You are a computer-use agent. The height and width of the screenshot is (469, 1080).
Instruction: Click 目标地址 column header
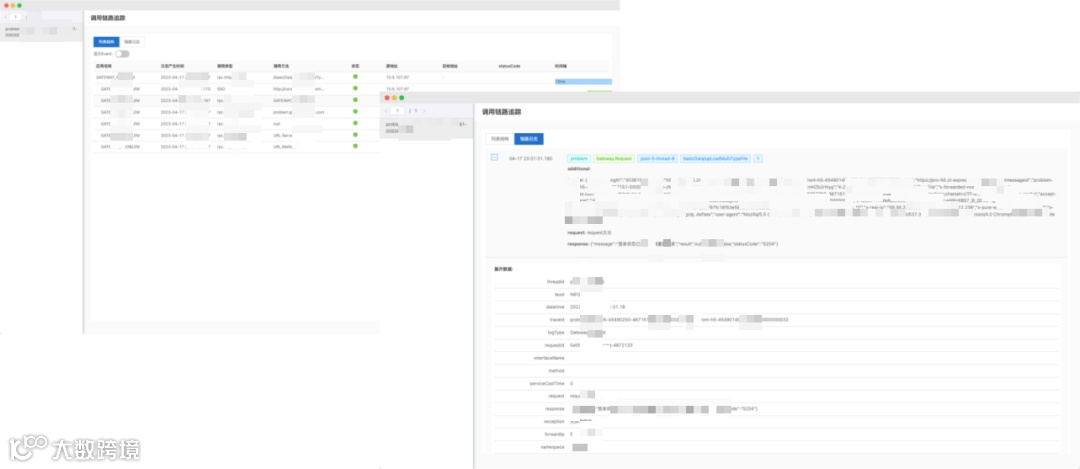450,66
